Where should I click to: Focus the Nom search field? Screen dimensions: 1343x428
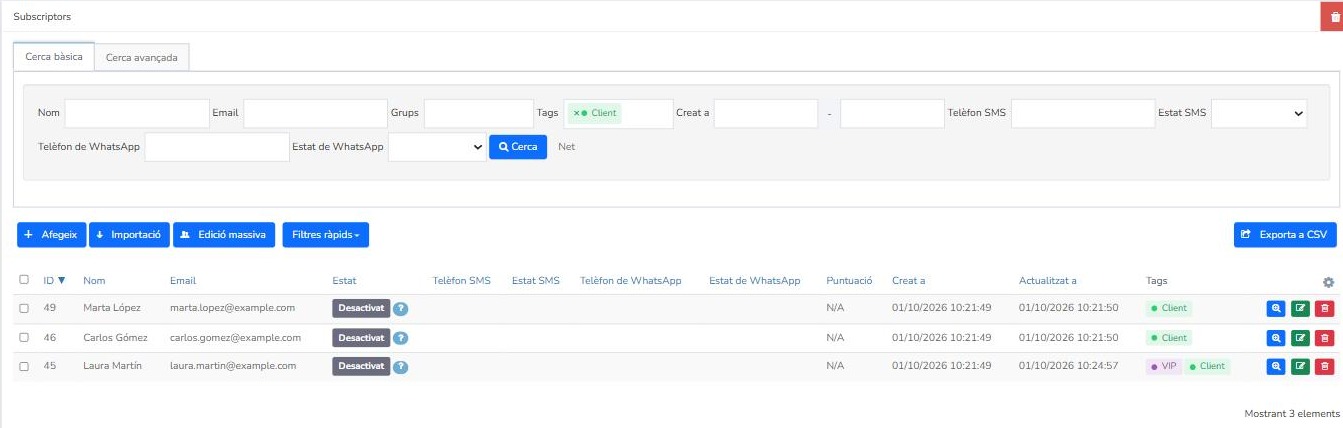137,114
